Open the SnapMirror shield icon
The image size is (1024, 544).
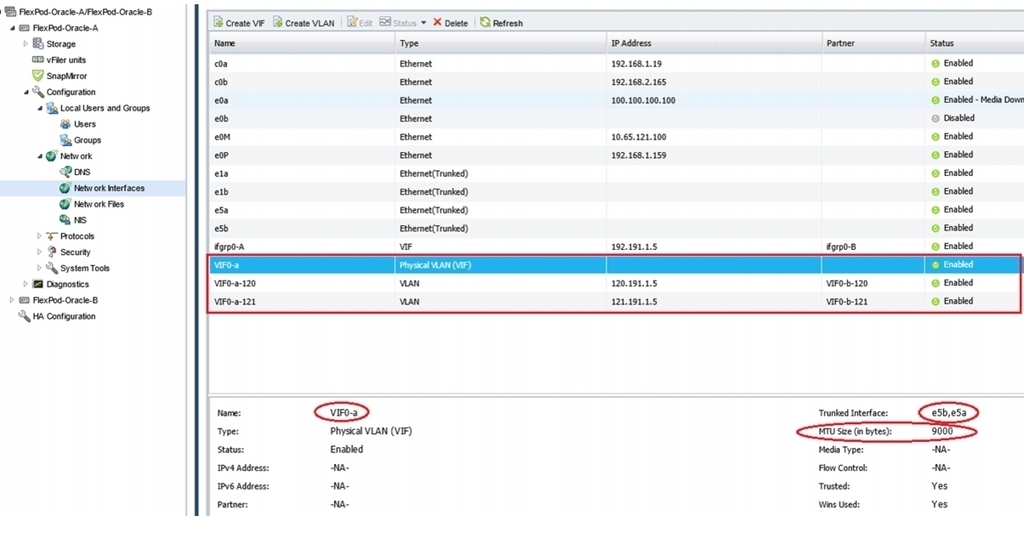point(39,76)
